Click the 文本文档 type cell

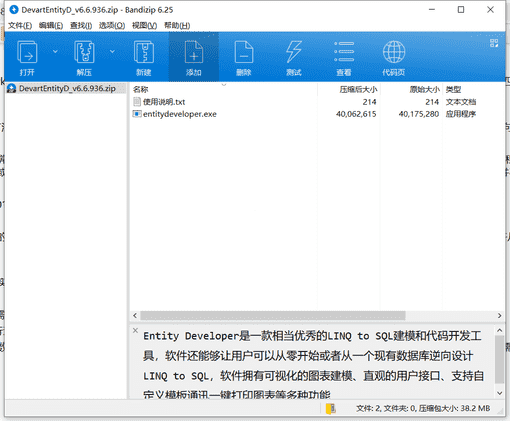(461, 102)
